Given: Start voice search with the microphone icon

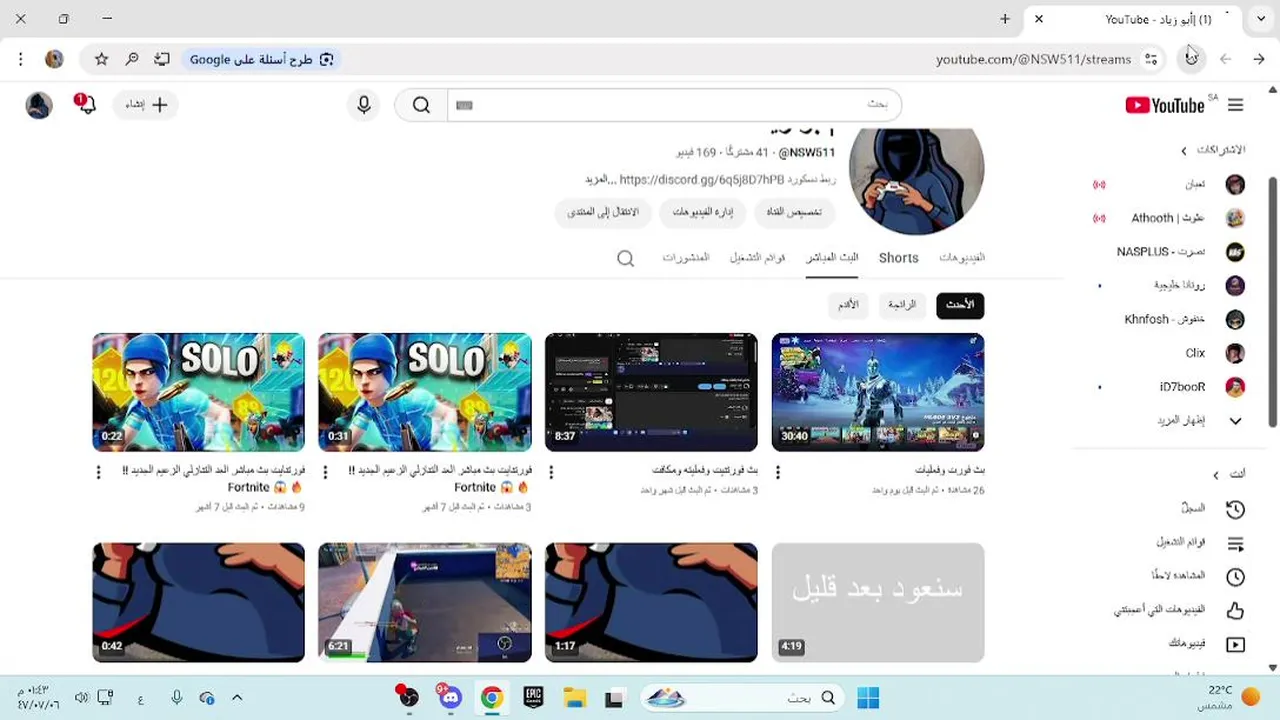Looking at the screenshot, I should tap(364, 105).
